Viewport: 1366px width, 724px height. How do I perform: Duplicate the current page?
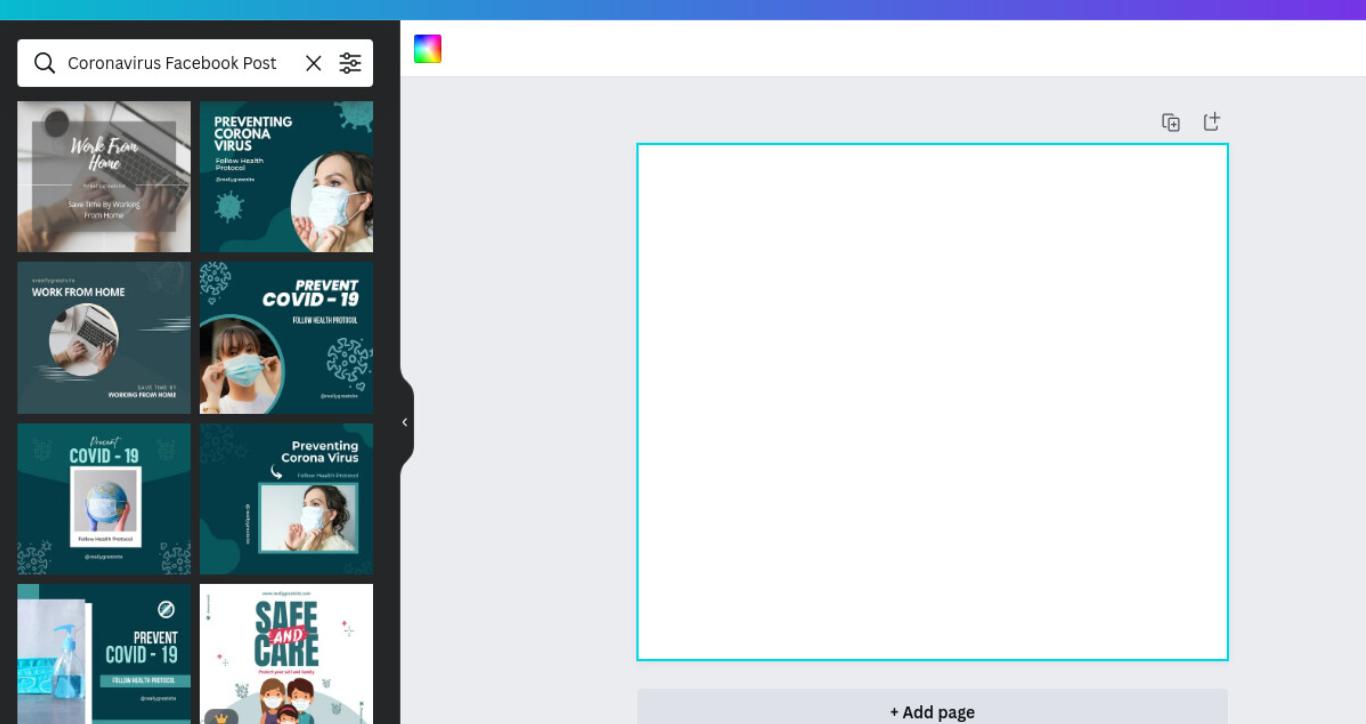1171,122
